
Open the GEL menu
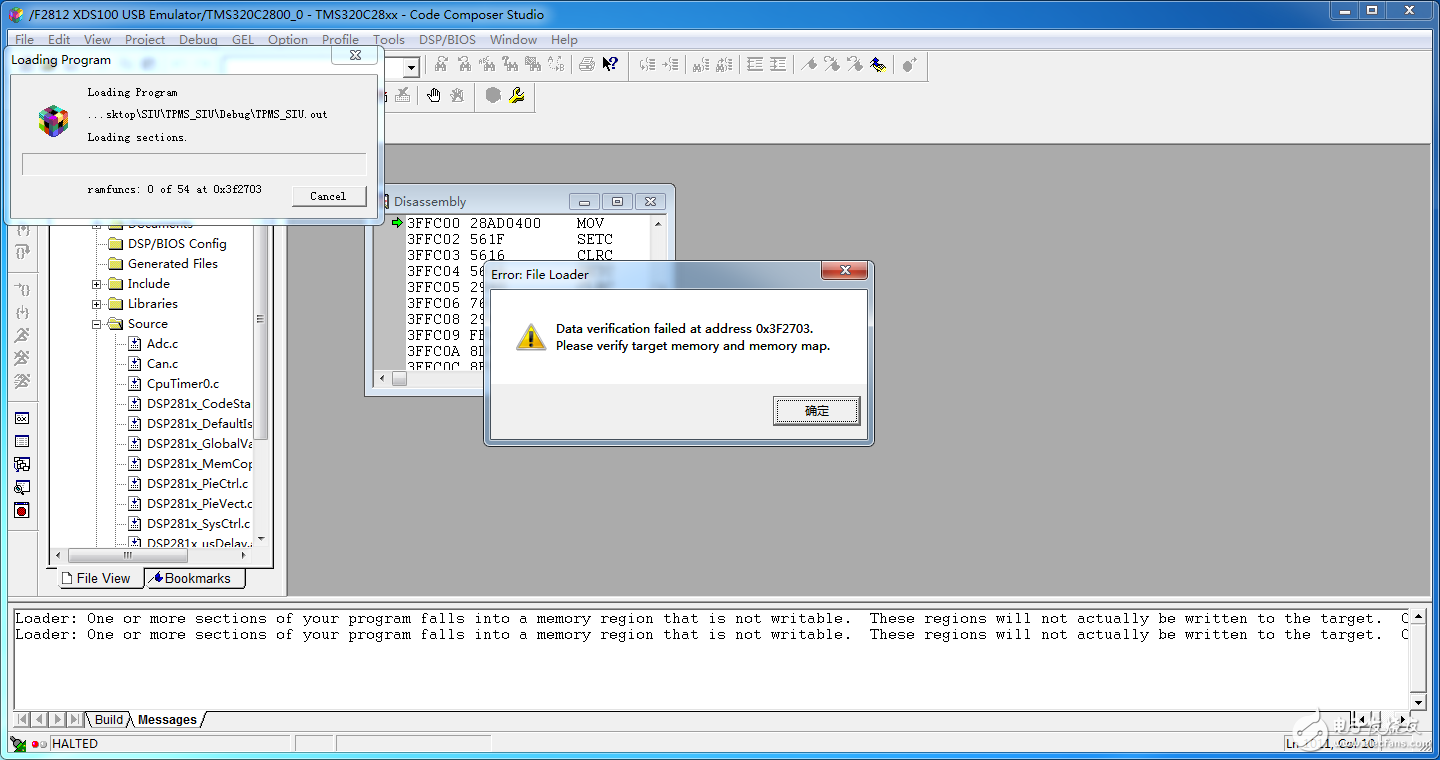[x=243, y=40]
